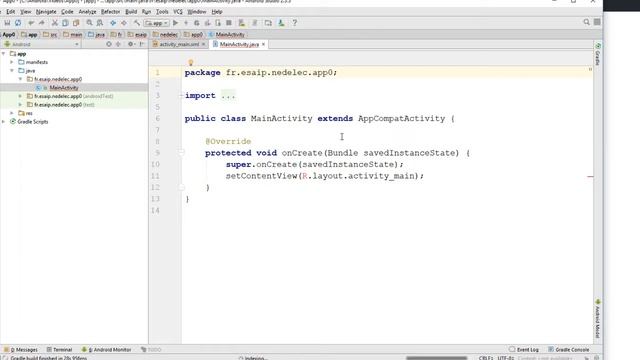640x360 pixels.
Task: Click the scroll from source target icon
Action: 109,44
